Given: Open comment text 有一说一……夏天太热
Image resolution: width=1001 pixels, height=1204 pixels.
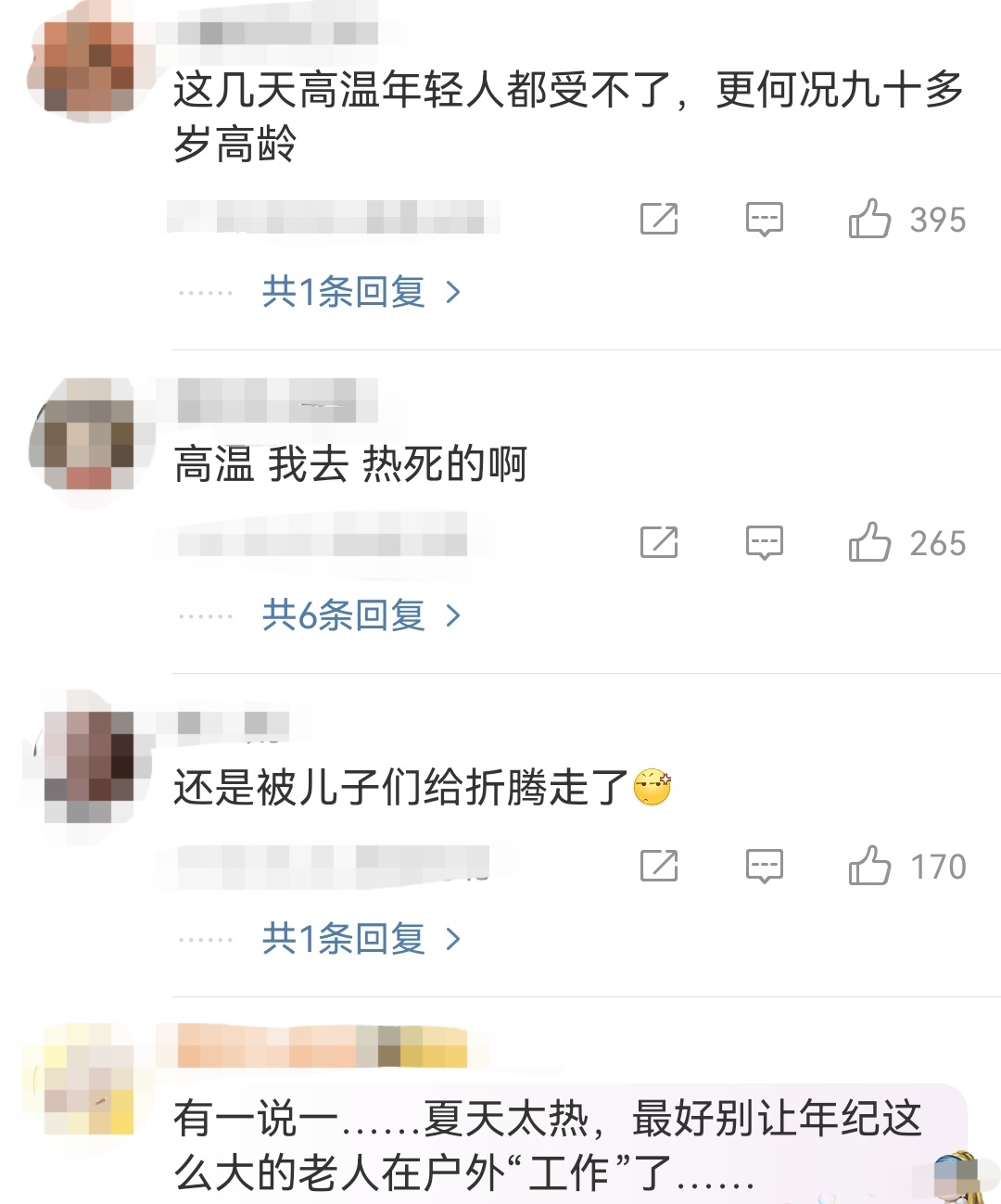Looking at the screenshot, I should pos(549,1146).
